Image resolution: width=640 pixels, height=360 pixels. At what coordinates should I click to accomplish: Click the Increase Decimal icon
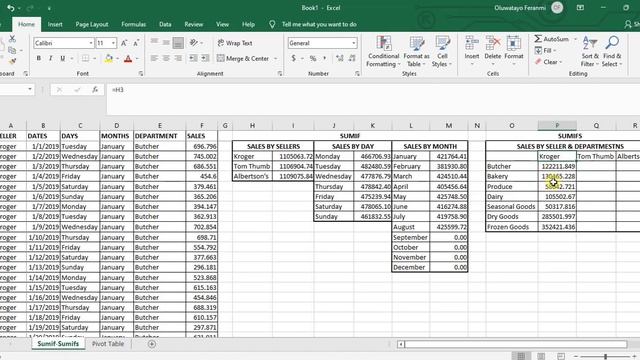pyautogui.click(x=340, y=58)
